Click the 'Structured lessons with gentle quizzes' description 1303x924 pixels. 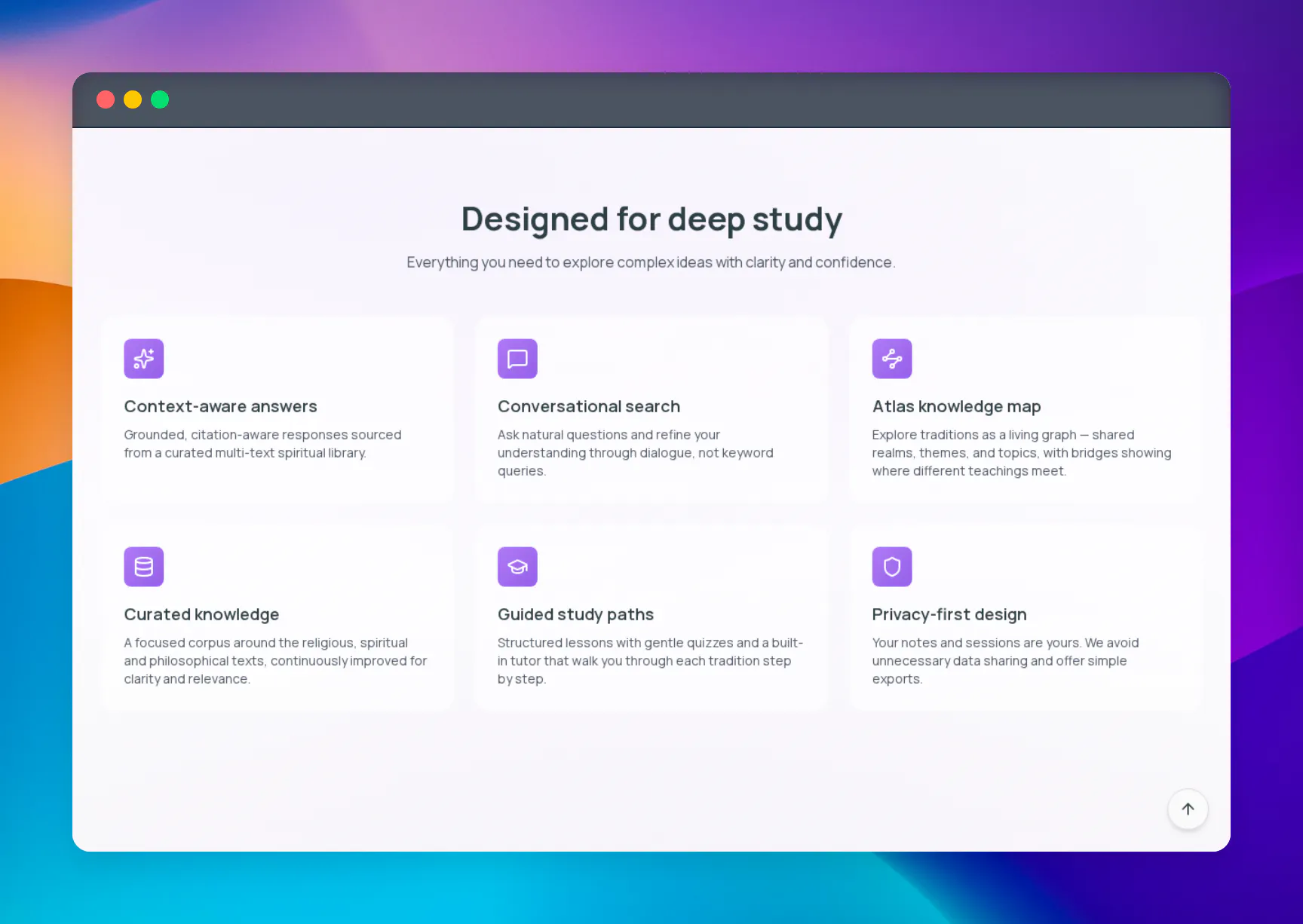[650, 661]
